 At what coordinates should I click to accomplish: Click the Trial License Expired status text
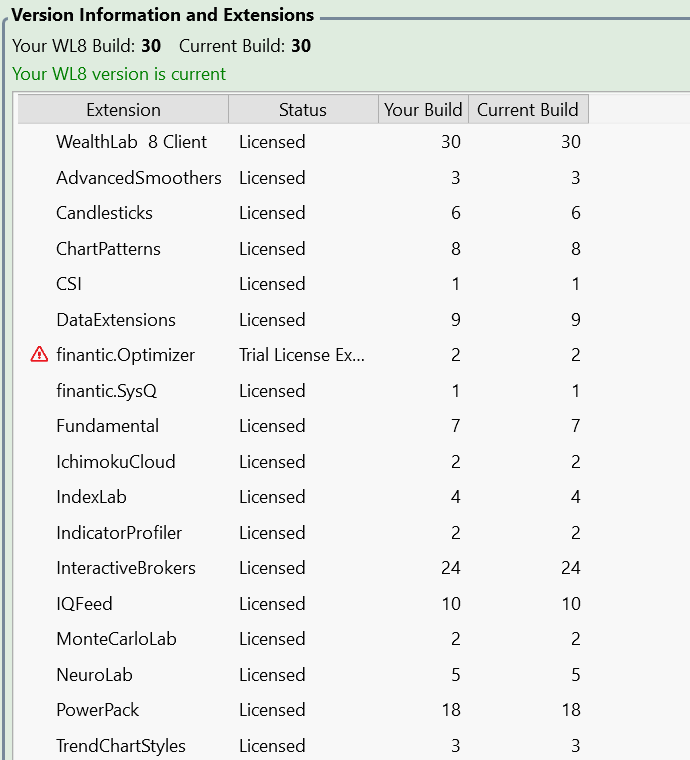coord(302,355)
